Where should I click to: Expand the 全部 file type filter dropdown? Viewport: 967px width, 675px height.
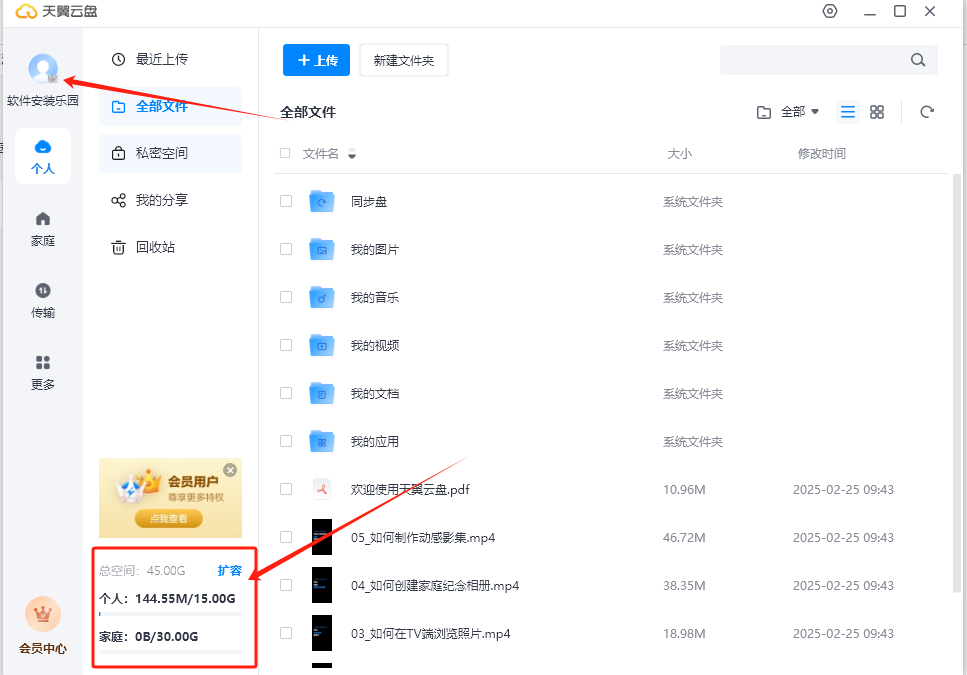[789, 112]
